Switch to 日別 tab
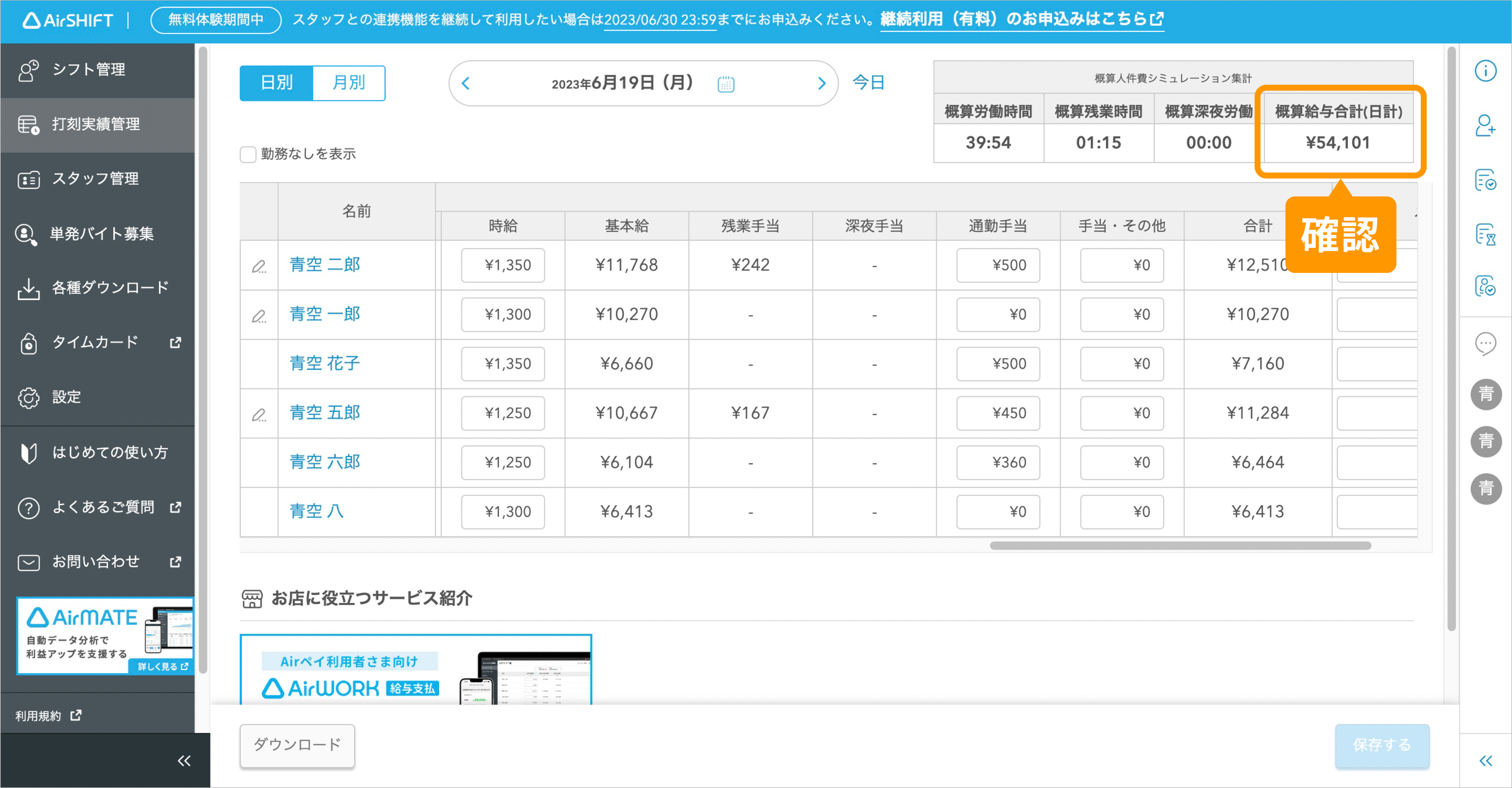1512x788 pixels. click(276, 83)
